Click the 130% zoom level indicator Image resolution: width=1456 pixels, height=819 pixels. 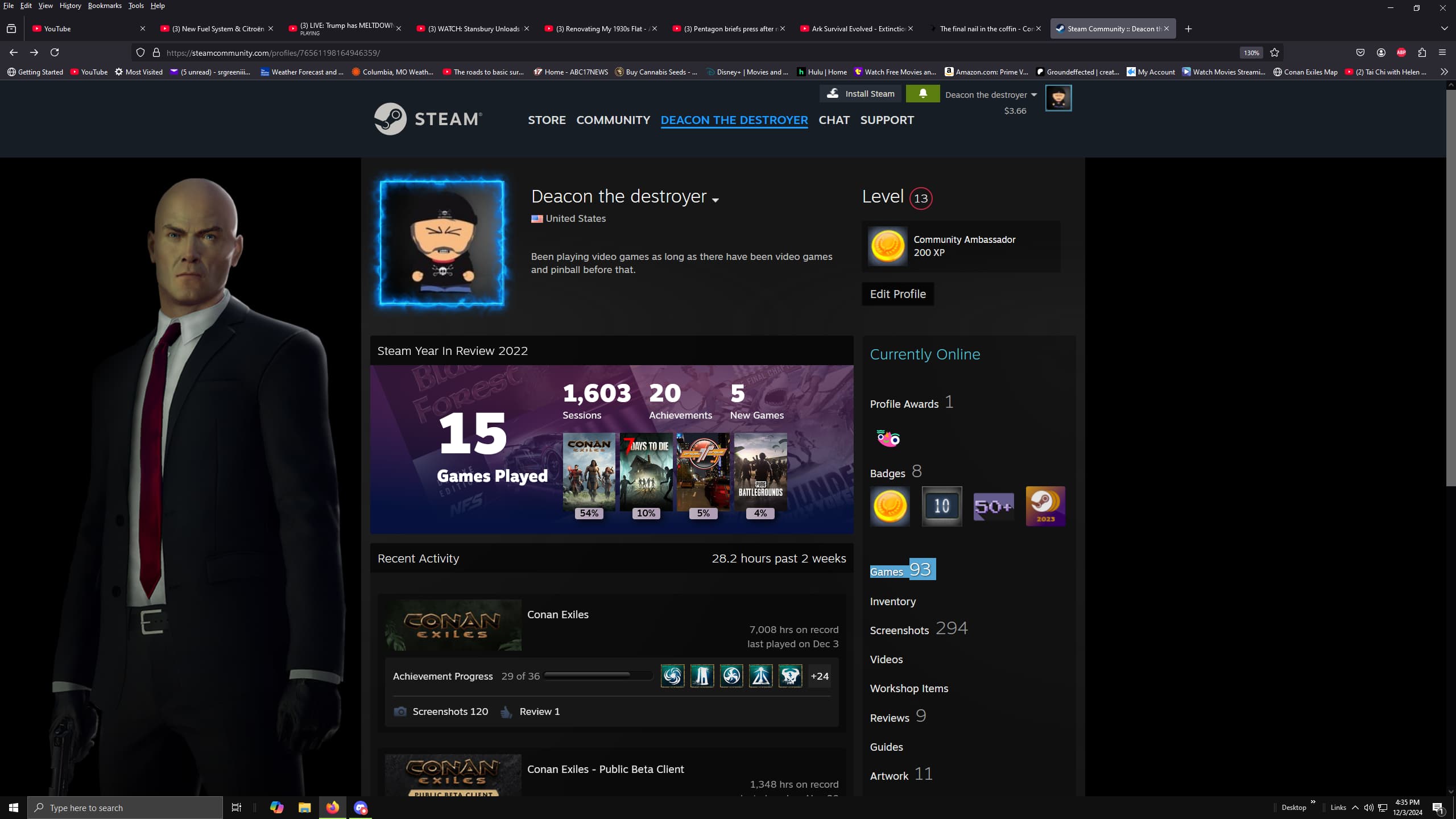pyautogui.click(x=1251, y=52)
